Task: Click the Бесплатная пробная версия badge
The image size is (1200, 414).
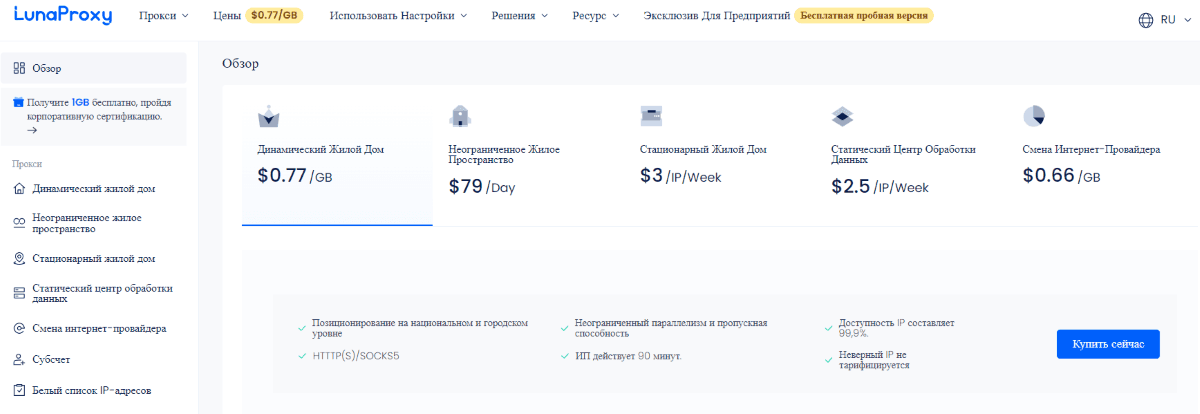Action: tap(864, 16)
